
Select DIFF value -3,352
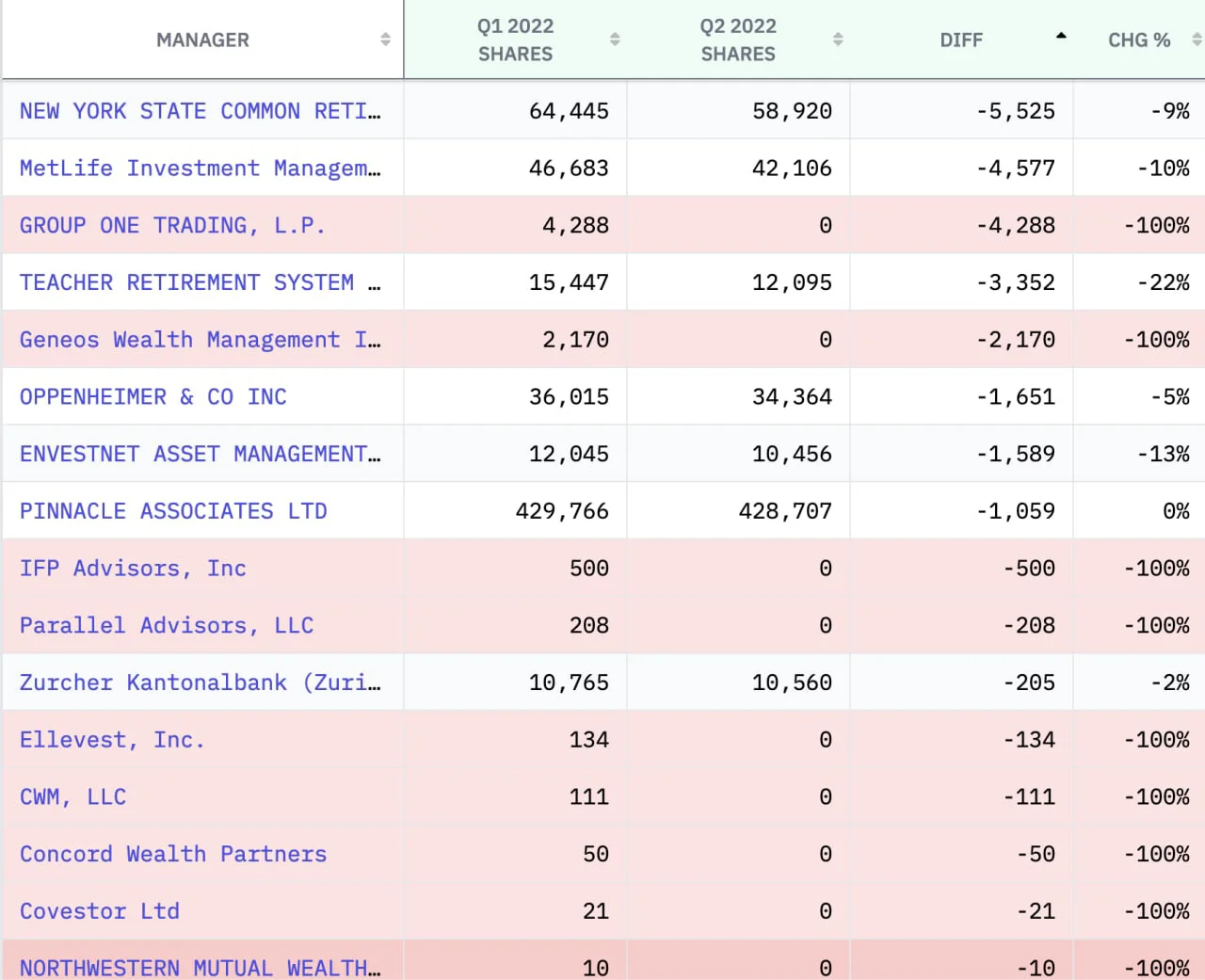coord(1016,282)
